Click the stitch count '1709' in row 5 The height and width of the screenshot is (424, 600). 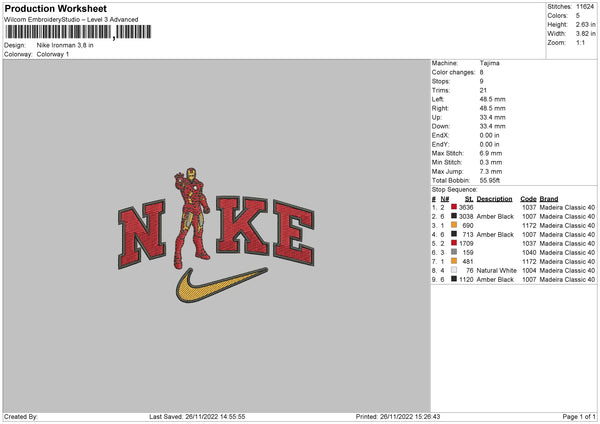click(466, 243)
